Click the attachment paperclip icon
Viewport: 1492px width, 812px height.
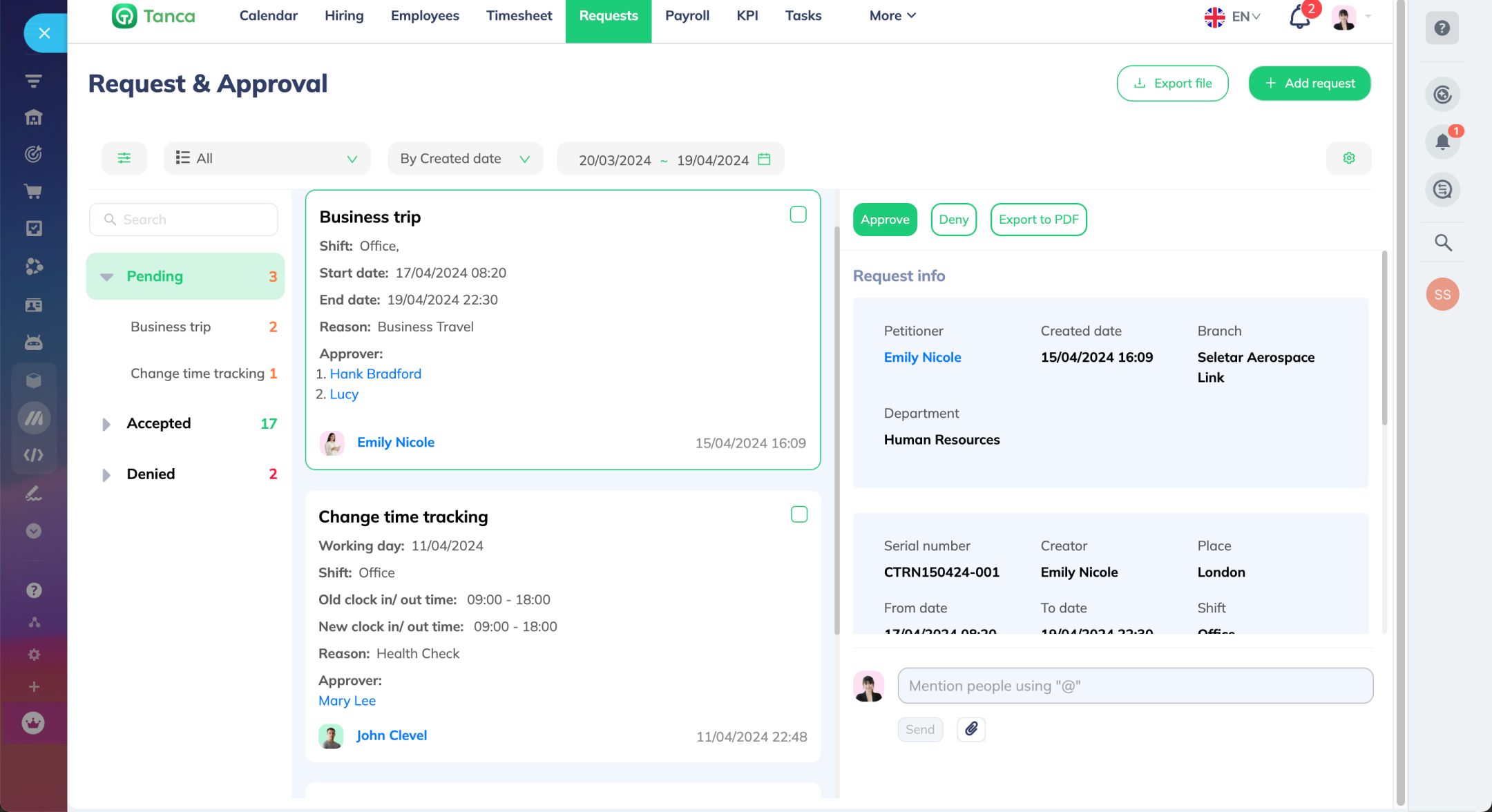coord(971,729)
